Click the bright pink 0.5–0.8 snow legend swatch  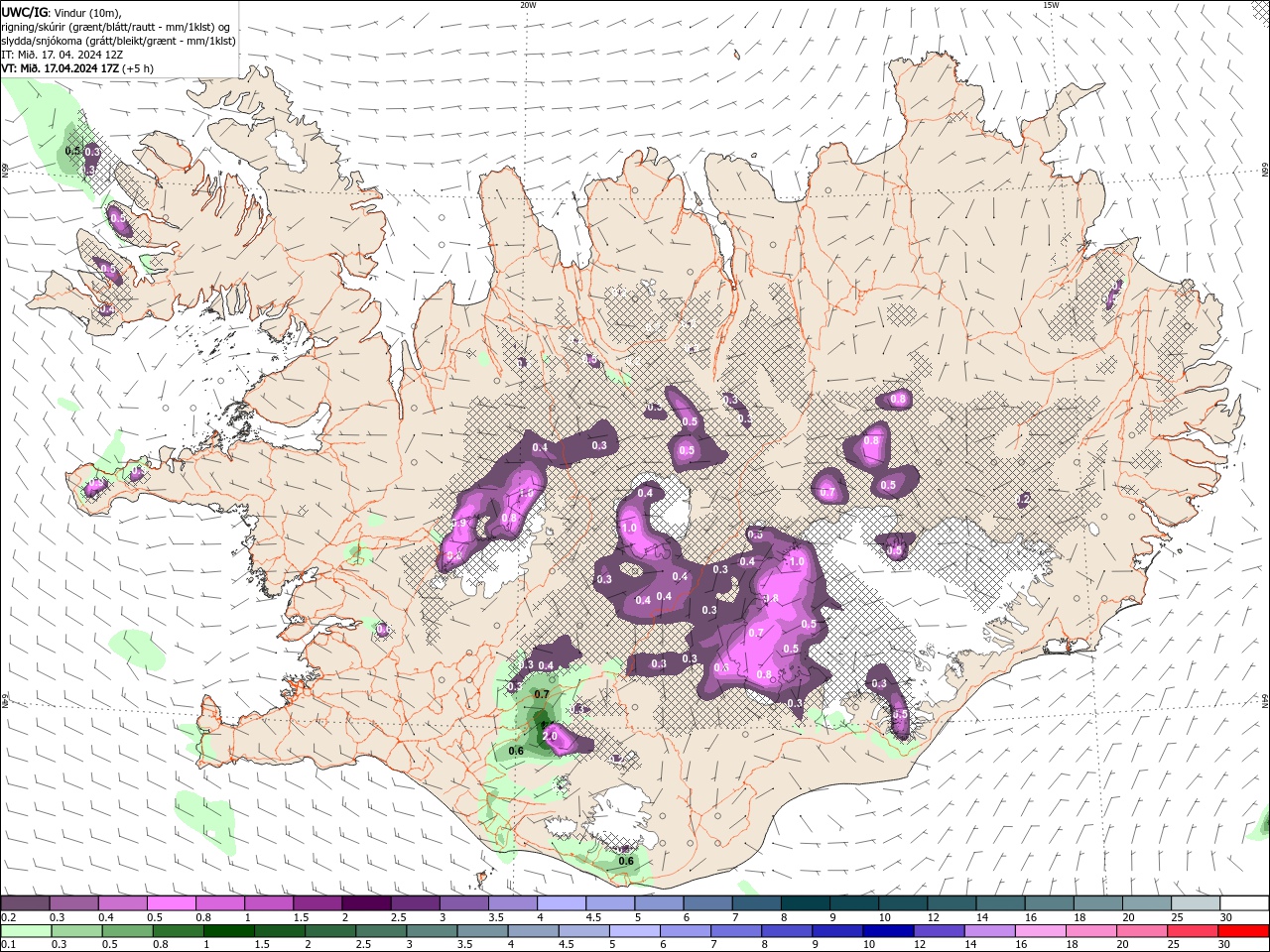171,903
